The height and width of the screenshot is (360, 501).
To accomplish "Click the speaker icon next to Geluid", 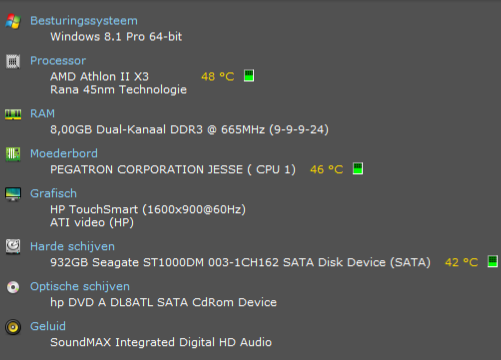I will [13, 327].
